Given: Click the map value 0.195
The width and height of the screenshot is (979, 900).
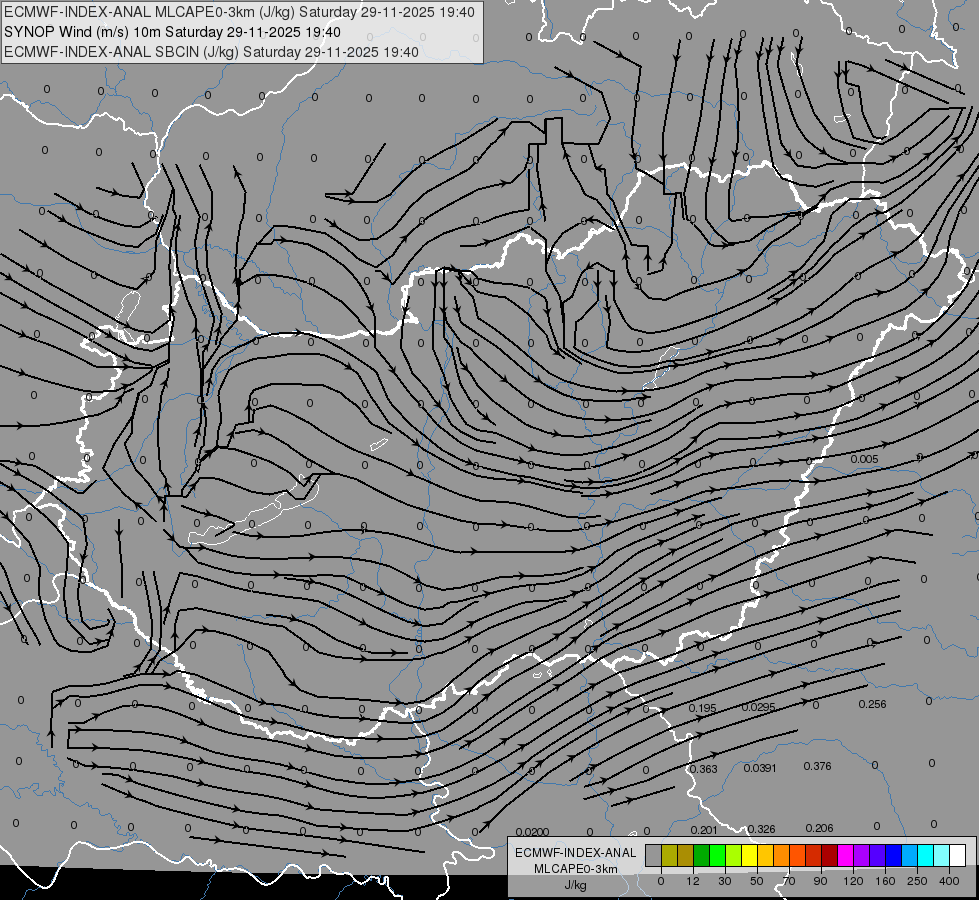Looking at the screenshot, I should coord(702,708).
